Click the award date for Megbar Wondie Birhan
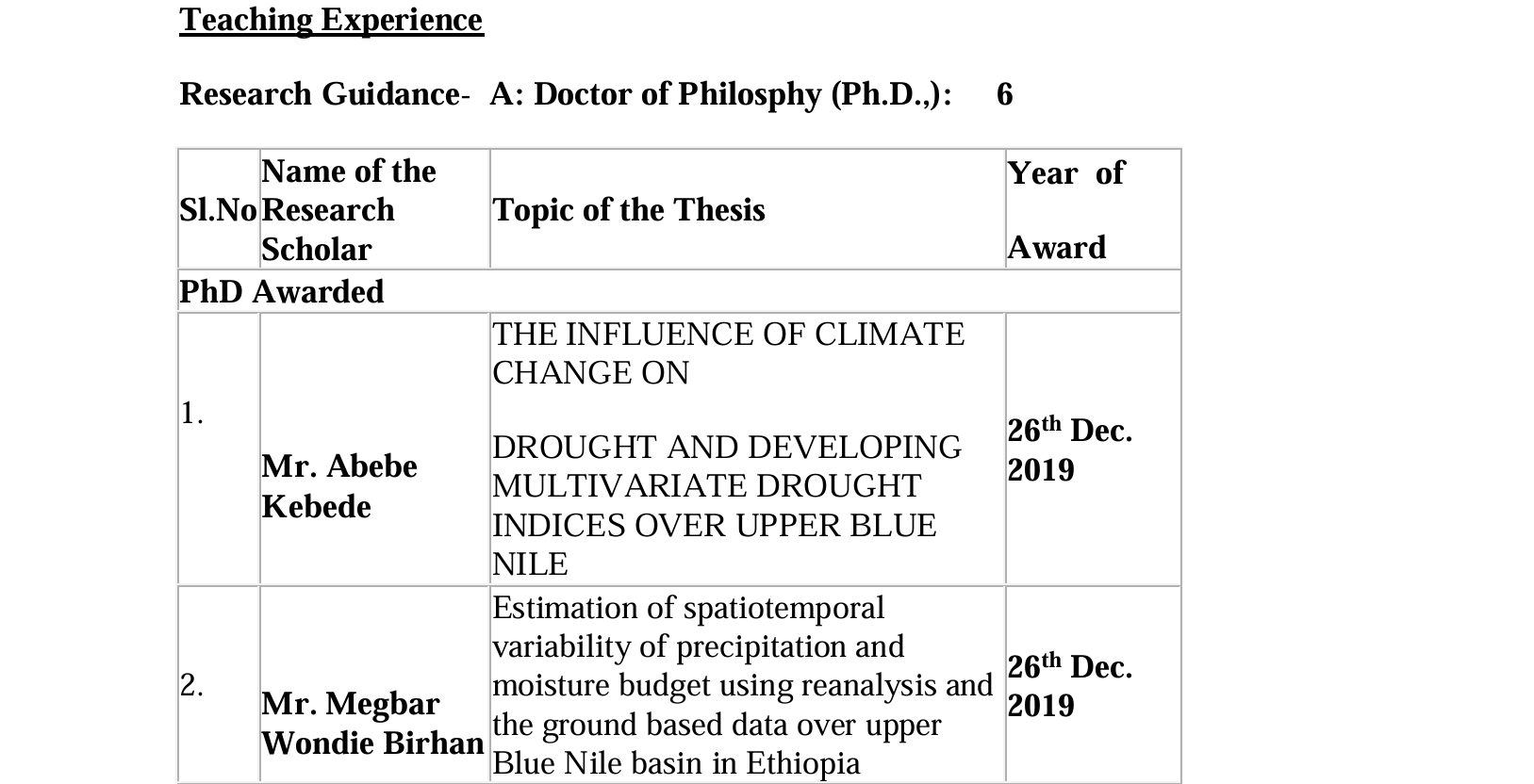The width and height of the screenshot is (1534, 784). [x=1069, y=686]
